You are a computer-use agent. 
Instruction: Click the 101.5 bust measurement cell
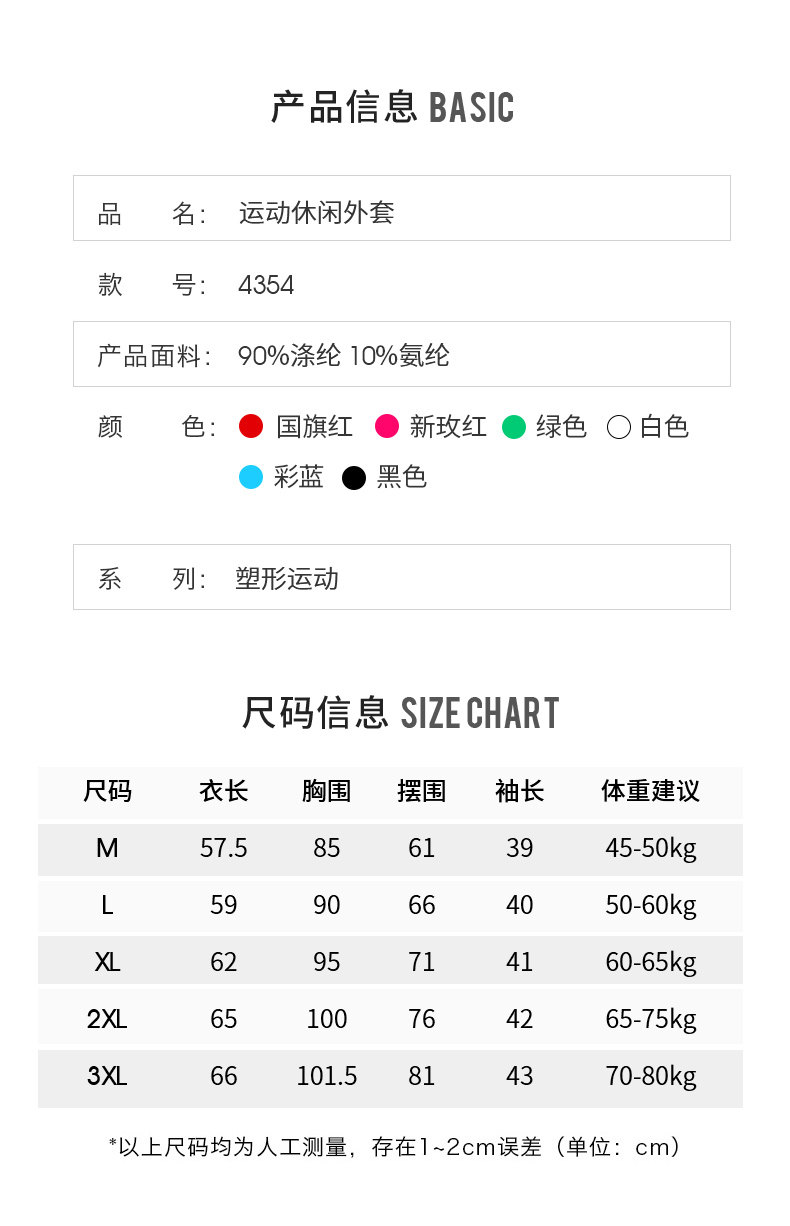pyautogui.click(x=326, y=1076)
